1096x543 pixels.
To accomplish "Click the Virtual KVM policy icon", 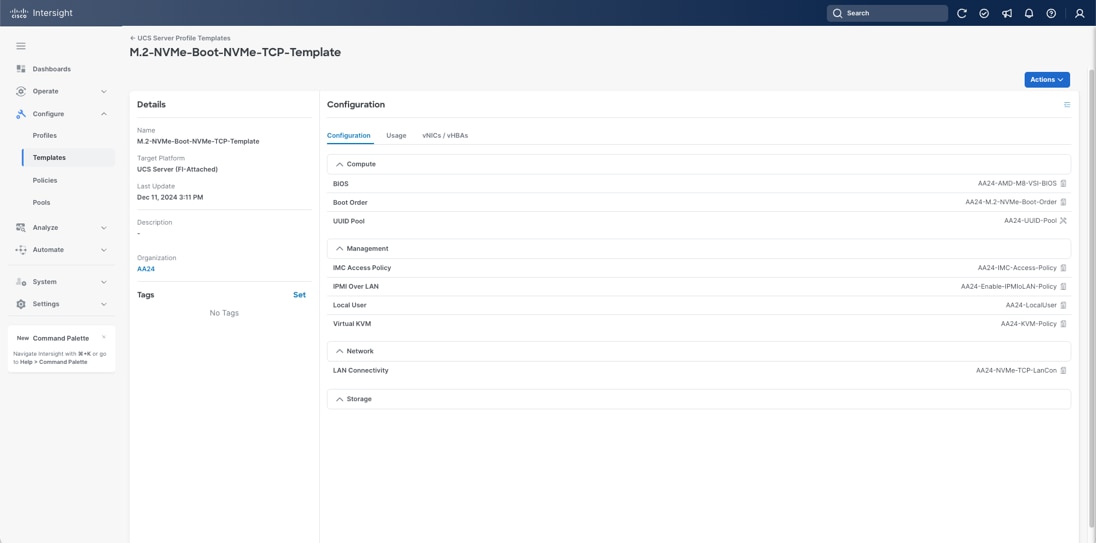I will point(1063,324).
